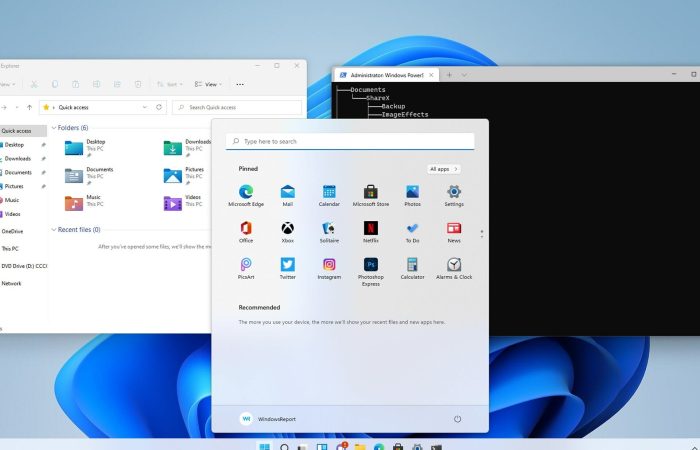Open the News app
700x450 pixels.
[x=454, y=232]
